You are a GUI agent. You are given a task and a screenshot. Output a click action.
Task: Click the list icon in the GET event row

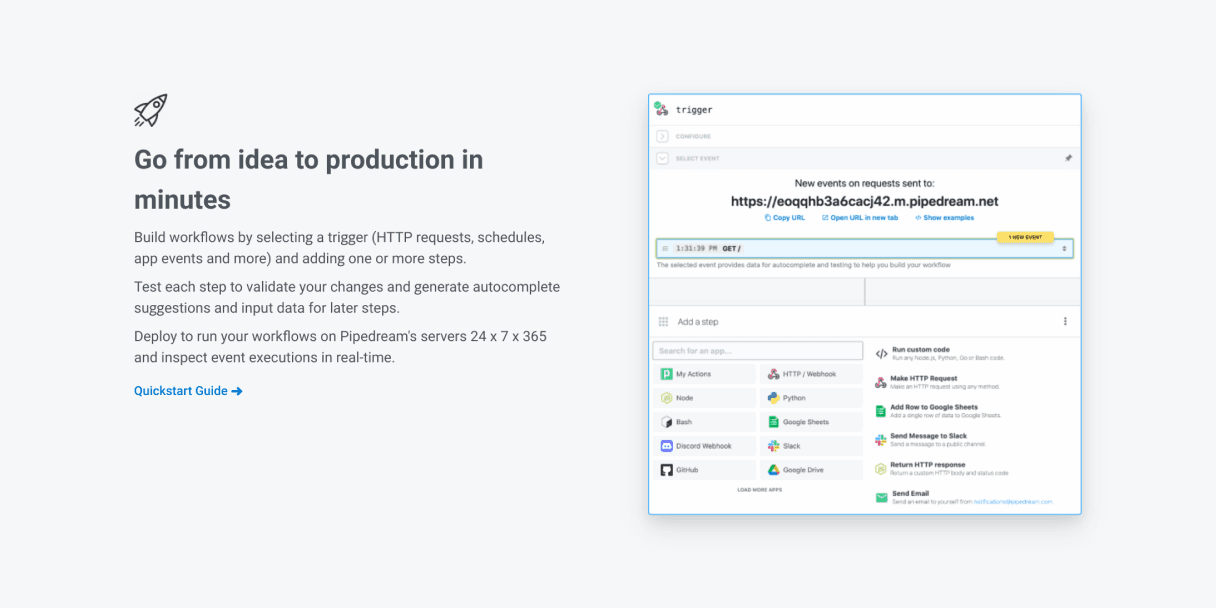[x=665, y=248]
